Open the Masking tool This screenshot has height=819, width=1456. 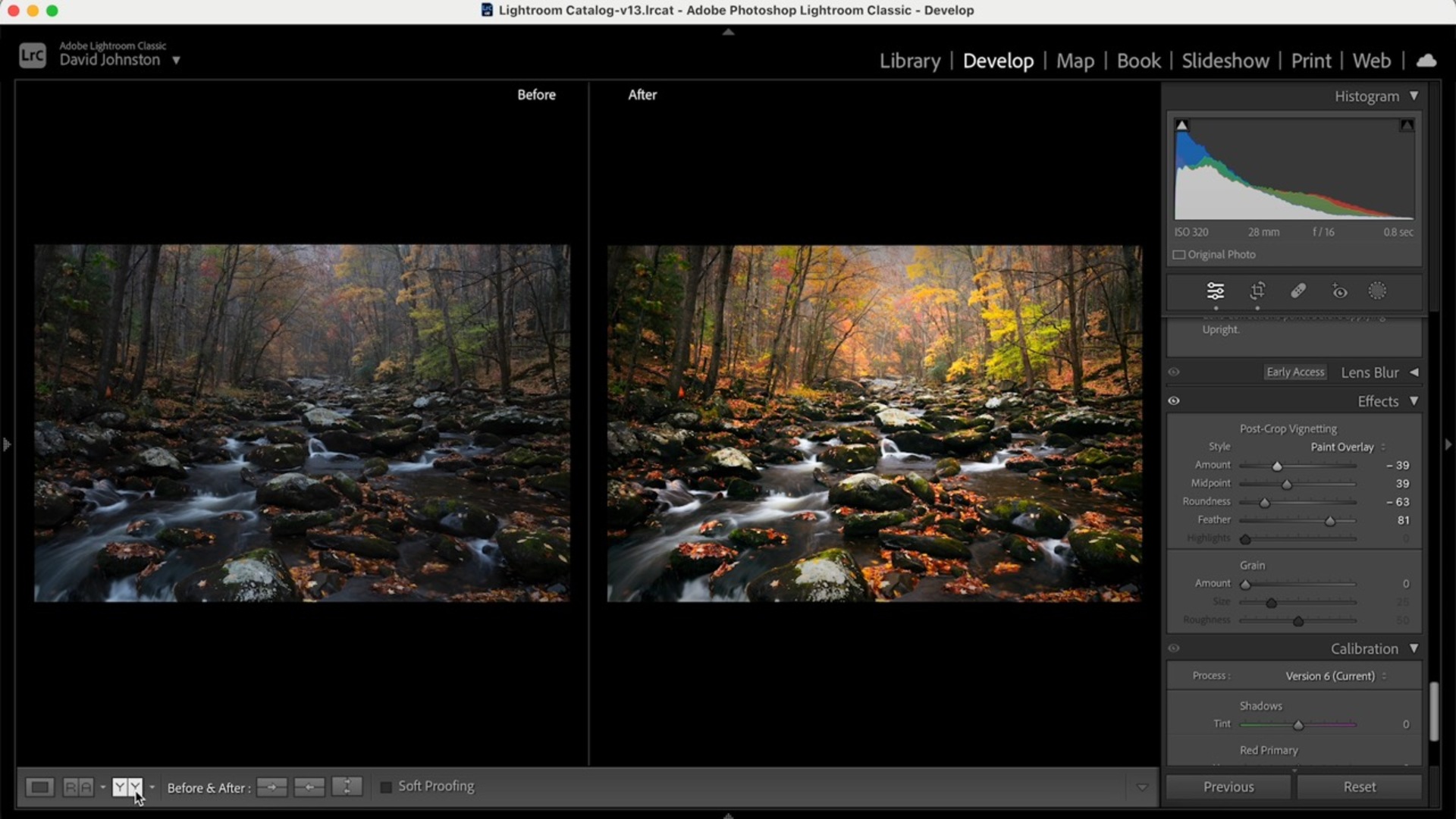(x=1378, y=290)
